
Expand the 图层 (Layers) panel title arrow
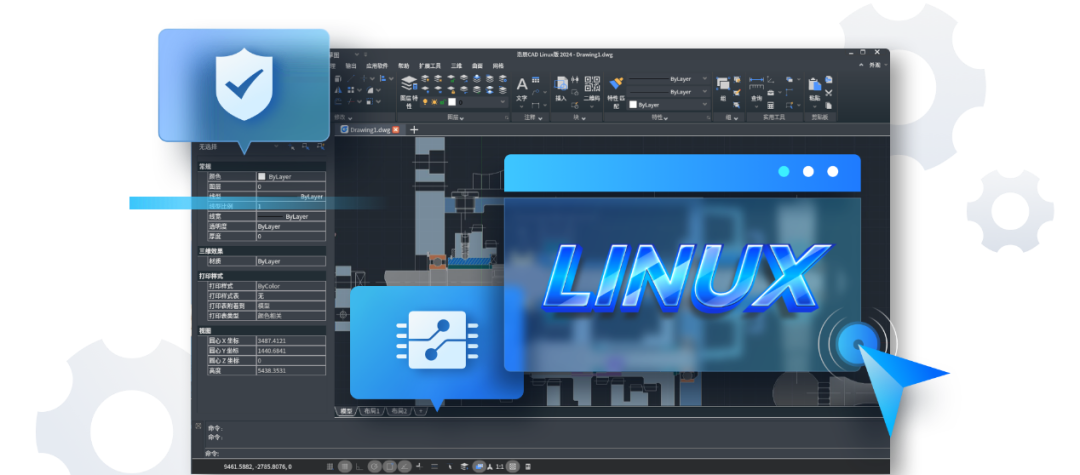[x=461, y=118]
